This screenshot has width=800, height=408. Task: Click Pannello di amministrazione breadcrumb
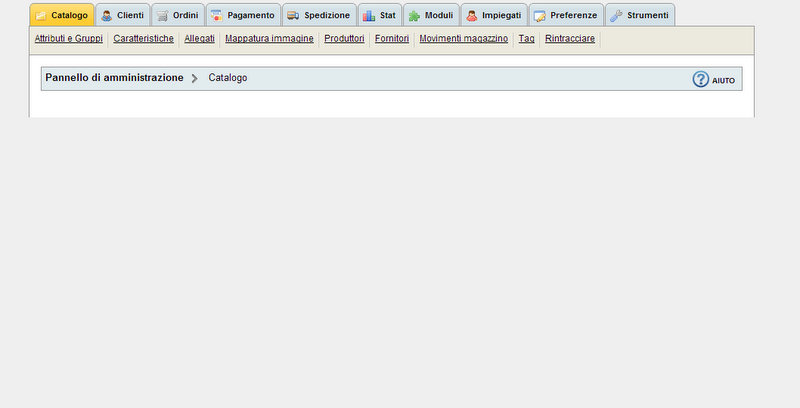(x=114, y=78)
